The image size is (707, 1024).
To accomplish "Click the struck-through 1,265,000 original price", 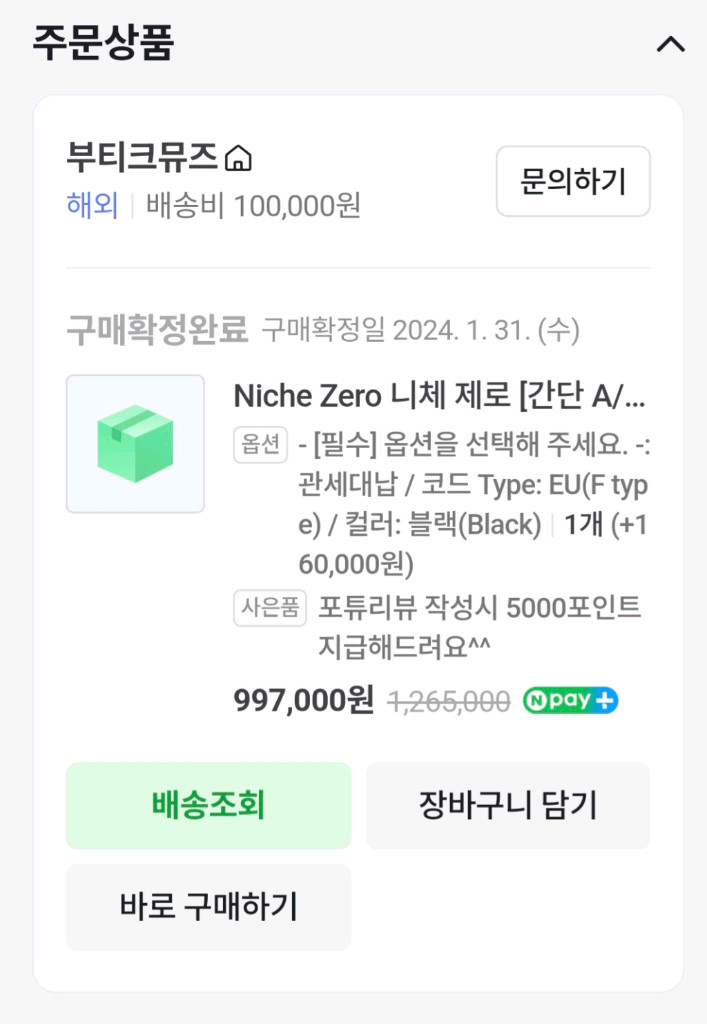I will point(448,702).
